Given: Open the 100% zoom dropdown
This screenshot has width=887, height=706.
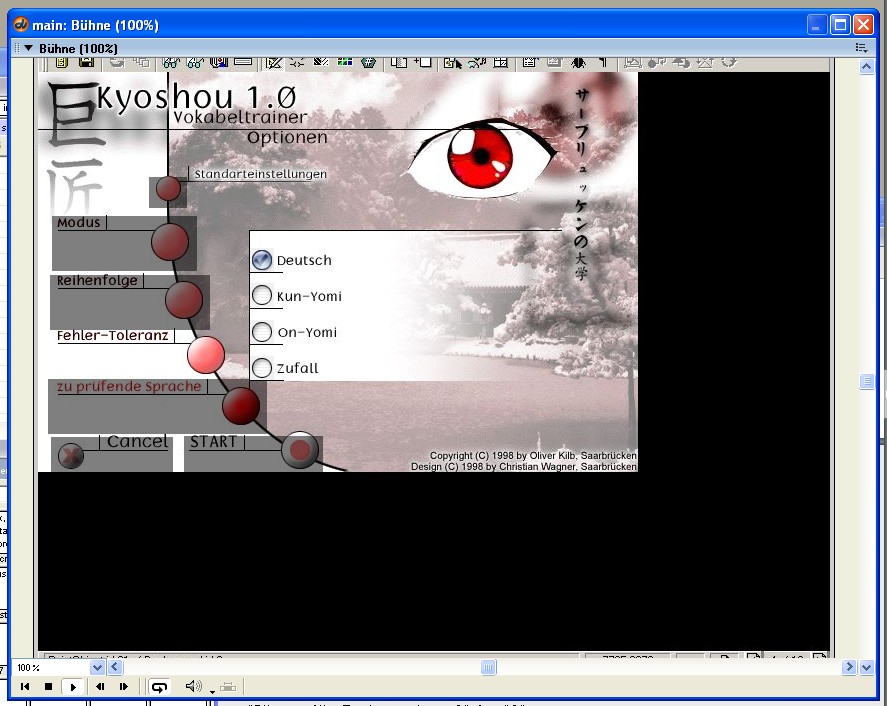Looking at the screenshot, I should pyautogui.click(x=97, y=667).
